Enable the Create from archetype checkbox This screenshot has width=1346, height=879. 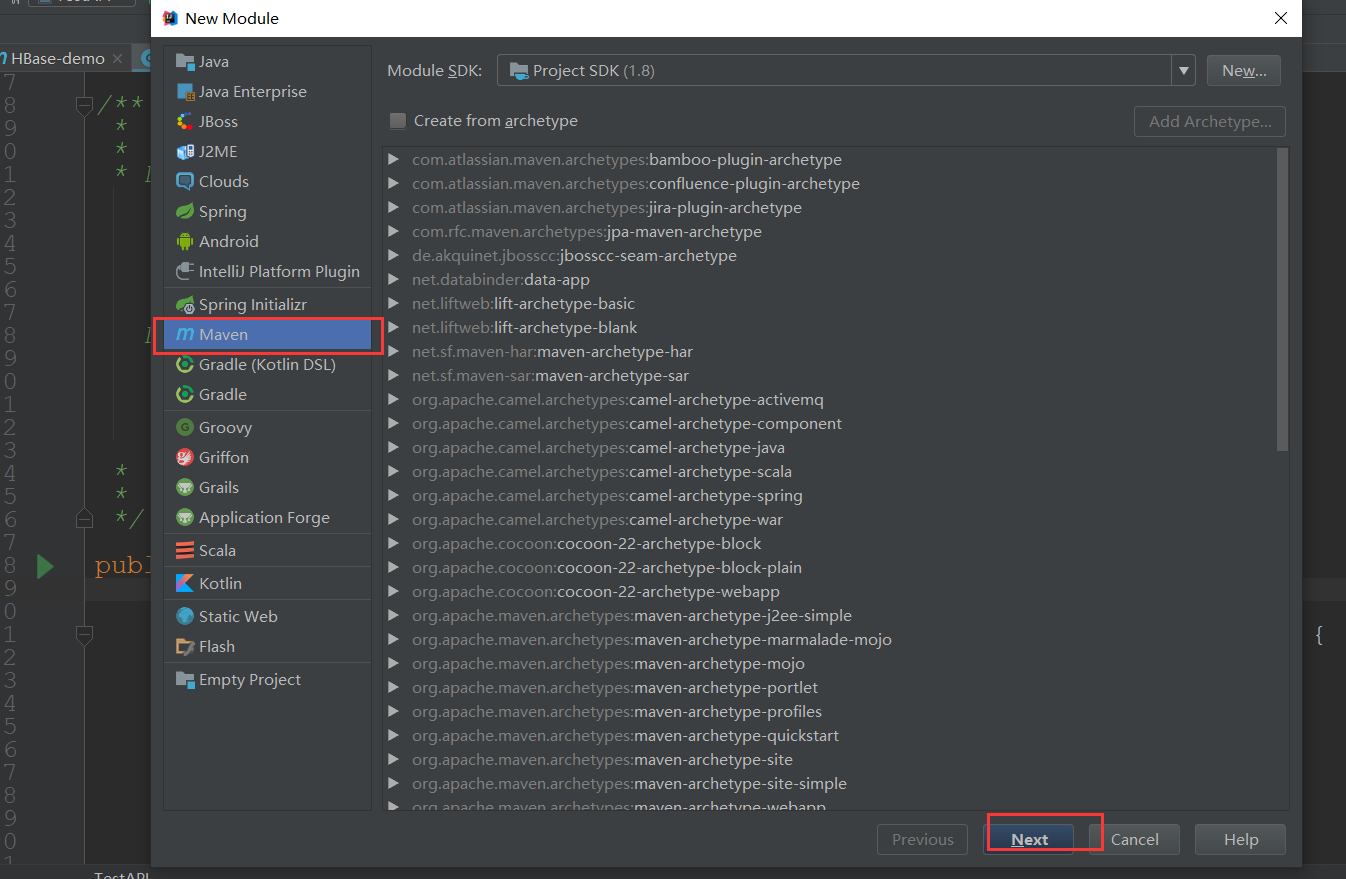pos(397,120)
